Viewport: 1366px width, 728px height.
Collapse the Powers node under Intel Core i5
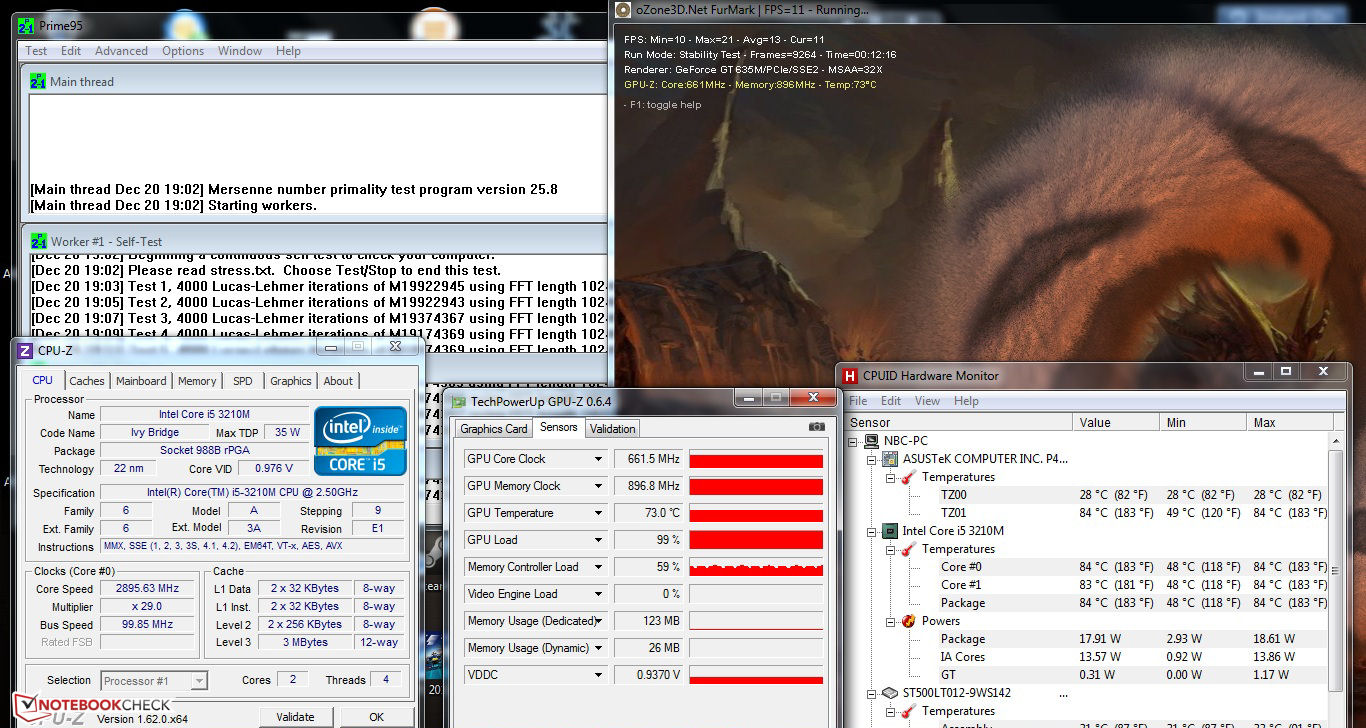(x=889, y=621)
